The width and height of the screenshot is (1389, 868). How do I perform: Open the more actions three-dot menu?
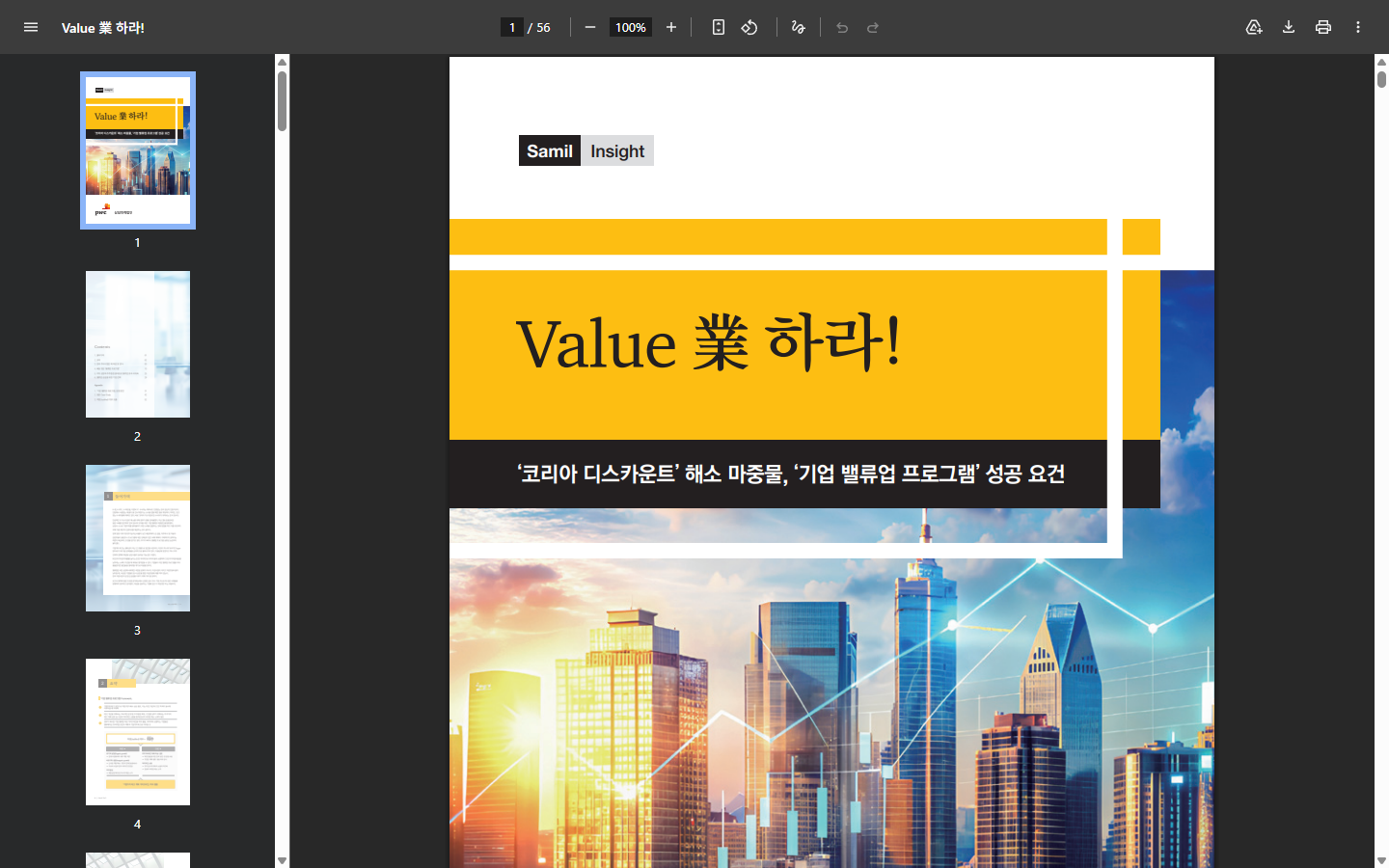tap(1358, 27)
